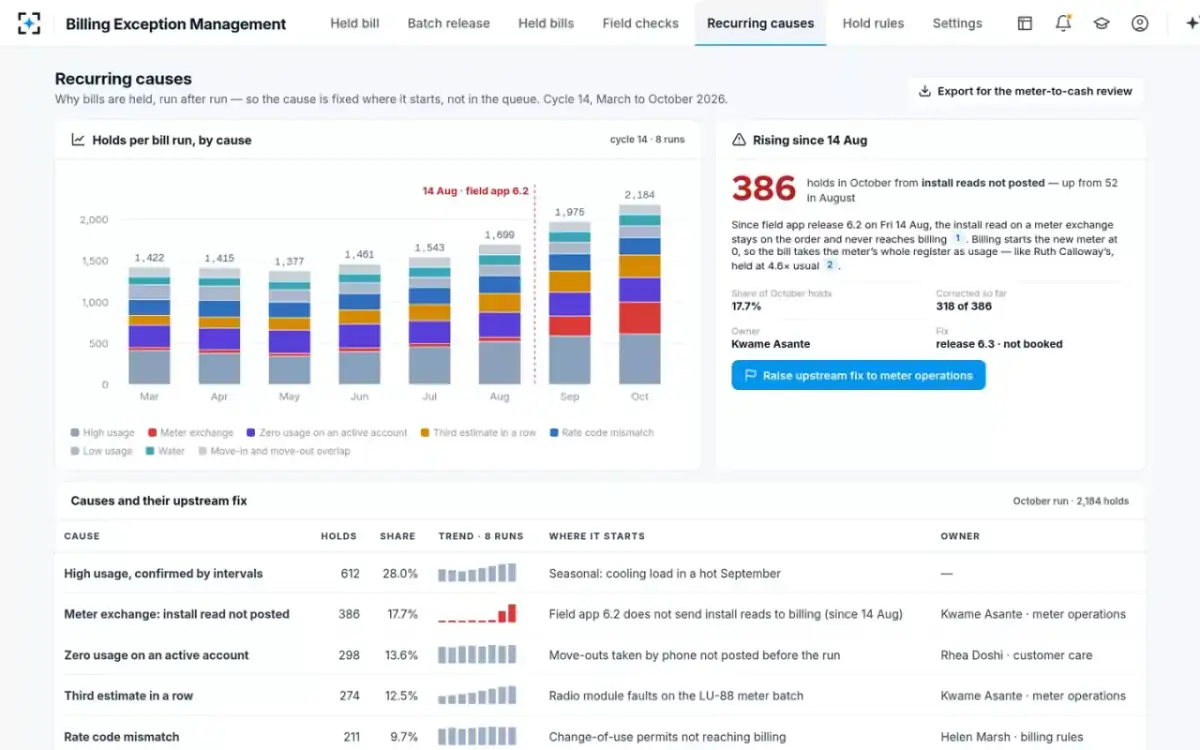This screenshot has height=750, width=1200.
Task: Open the Settings tab
Action: (x=957, y=23)
